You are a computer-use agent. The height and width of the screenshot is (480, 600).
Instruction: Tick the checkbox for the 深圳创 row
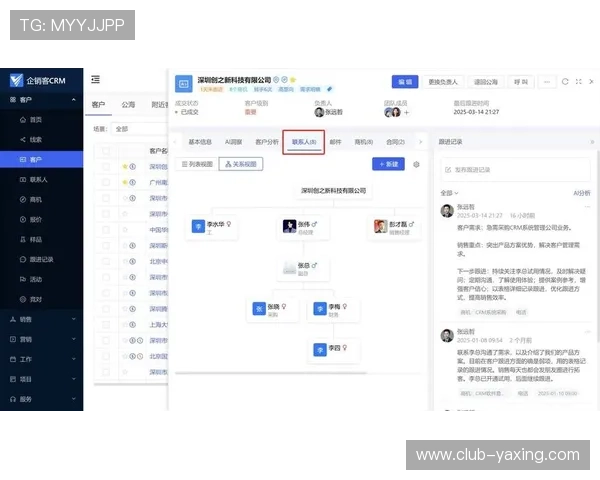[106, 167]
